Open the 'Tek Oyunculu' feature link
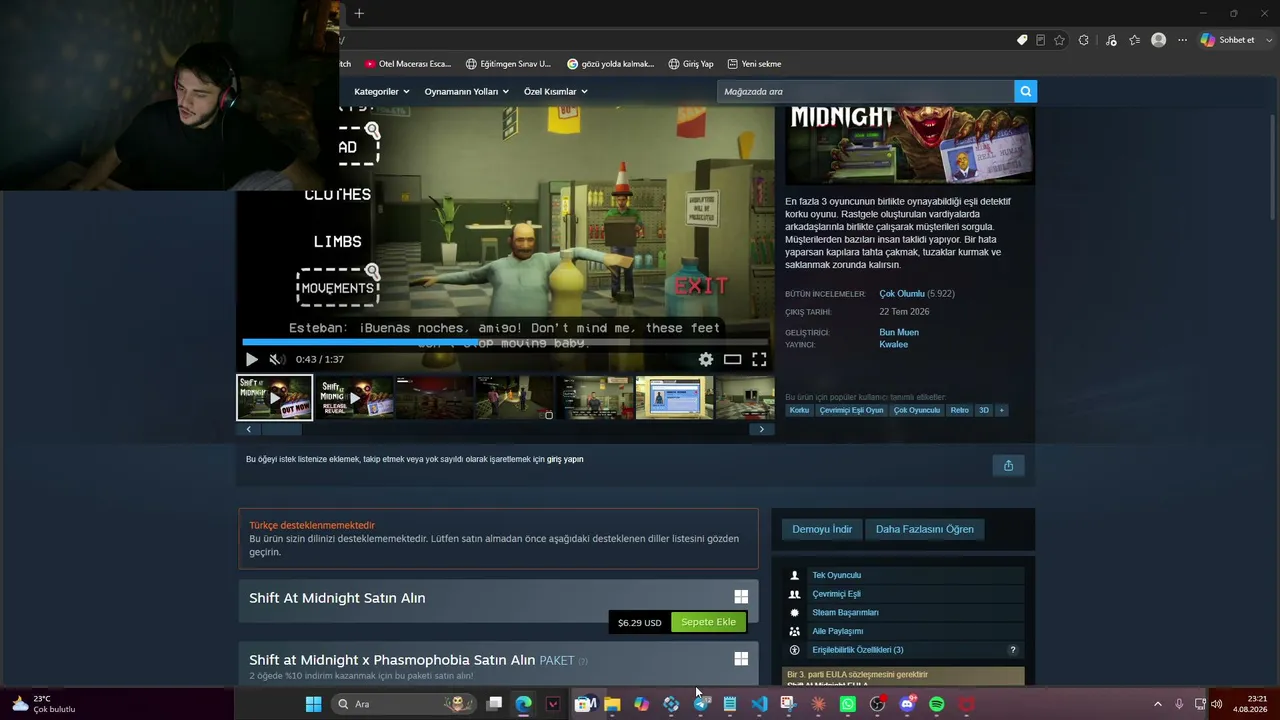This screenshot has width=1280, height=720. pyautogui.click(x=836, y=575)
